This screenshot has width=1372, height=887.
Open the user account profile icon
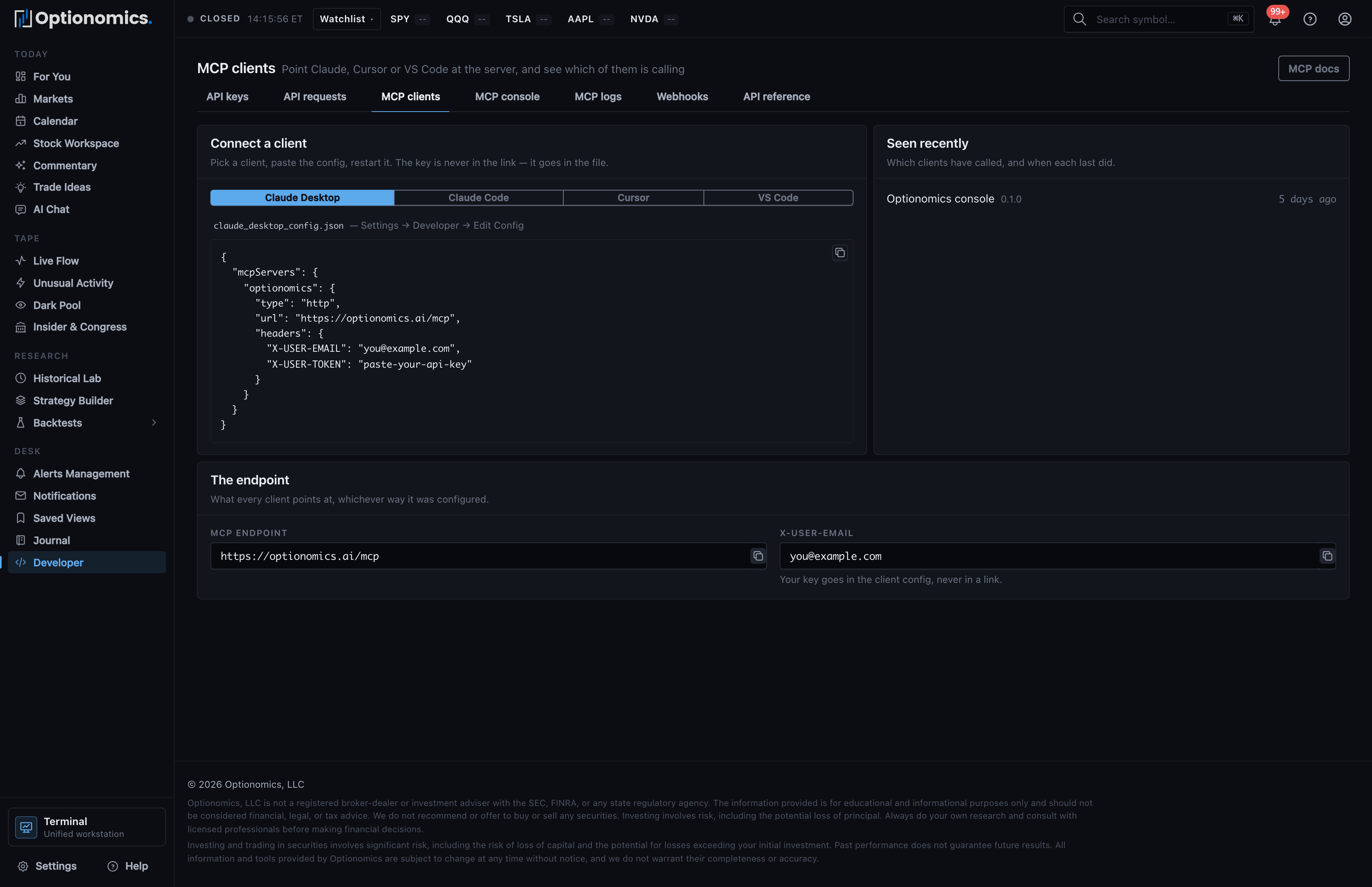[1344, 19]
